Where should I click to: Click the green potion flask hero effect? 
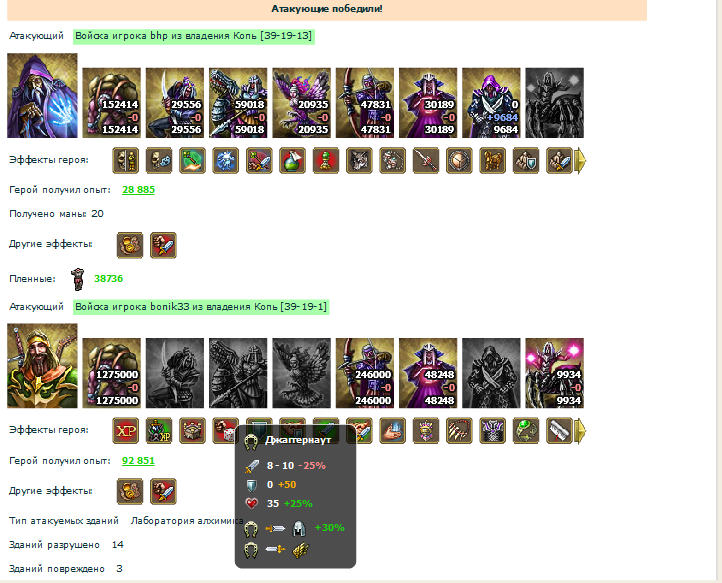click(292, 161)
